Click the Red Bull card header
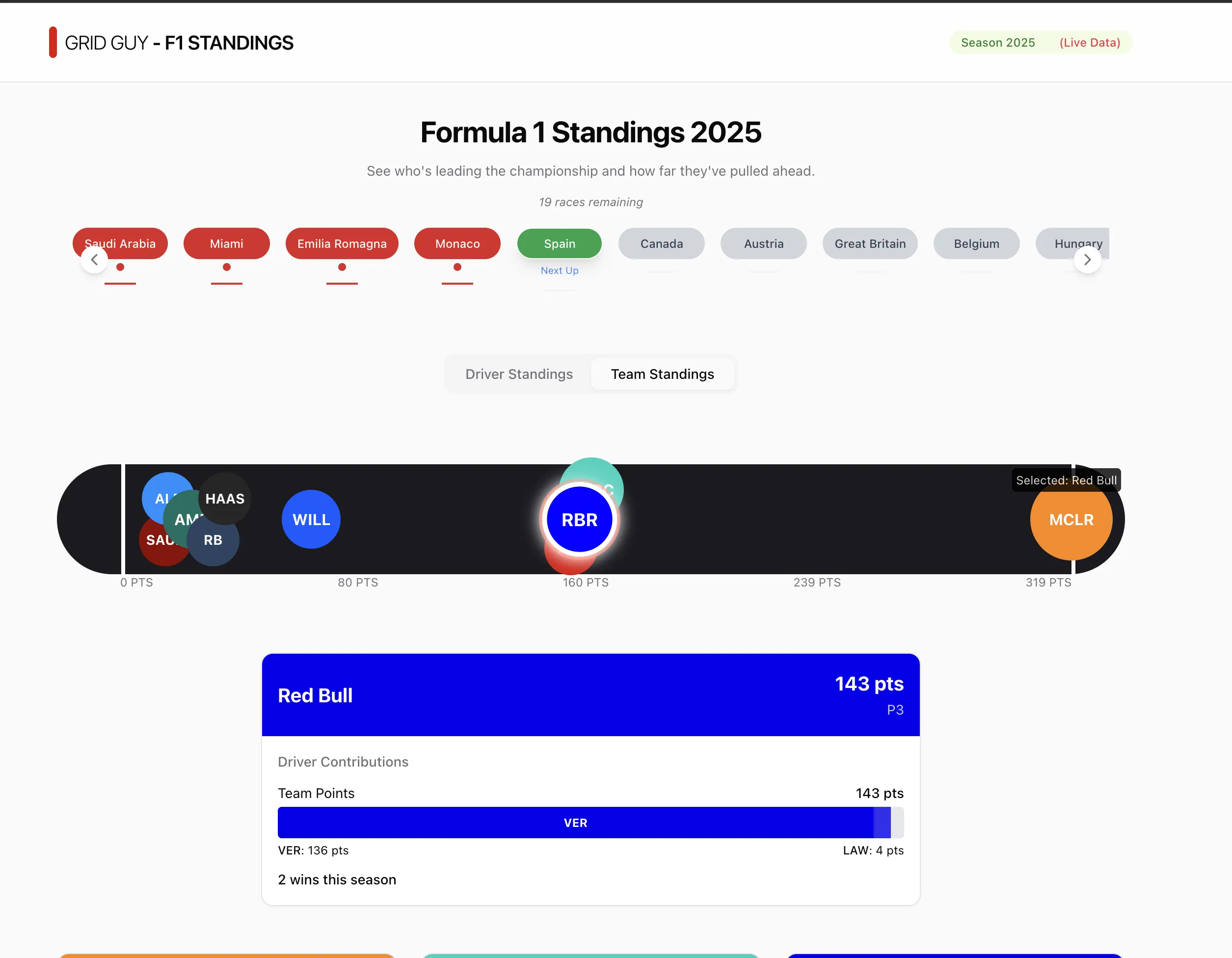The image size is (1232, 958). (x=590, y=695)
